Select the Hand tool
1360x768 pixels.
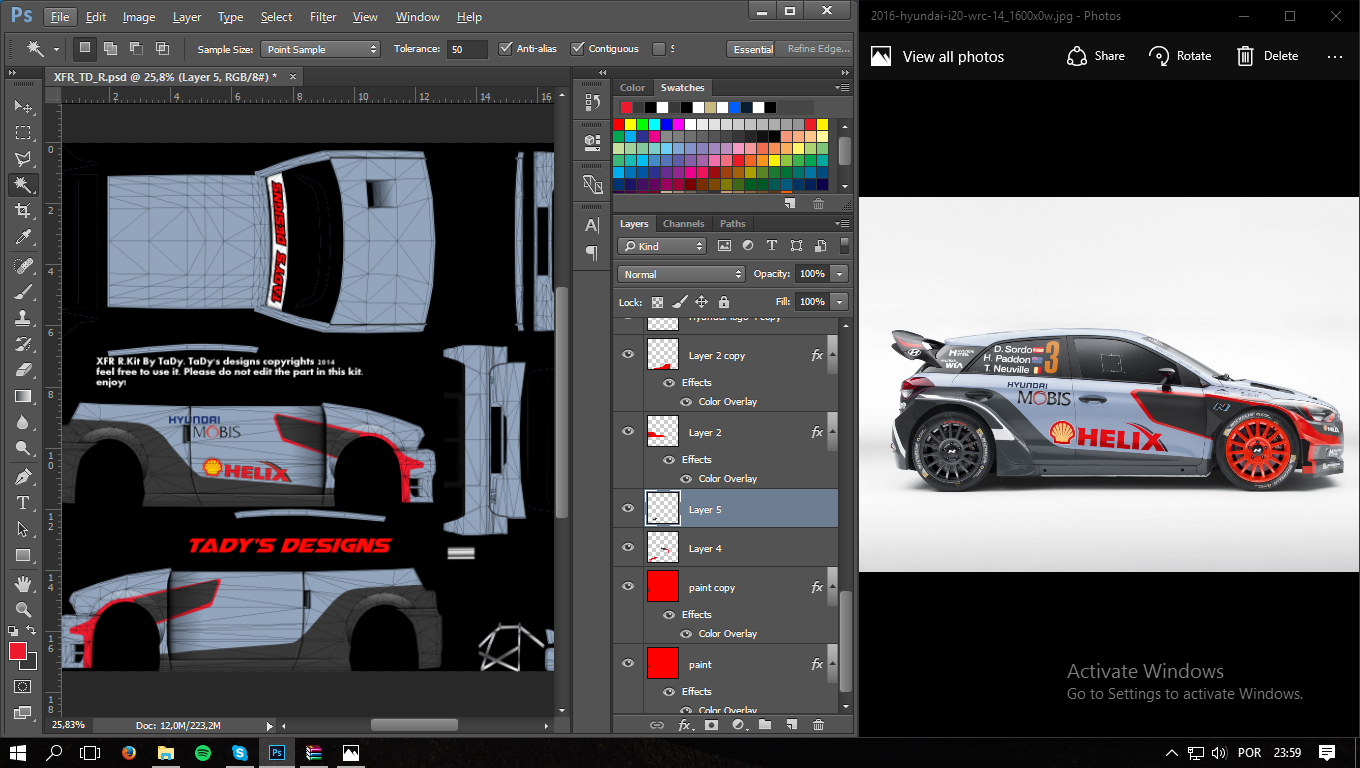[22, 583]
